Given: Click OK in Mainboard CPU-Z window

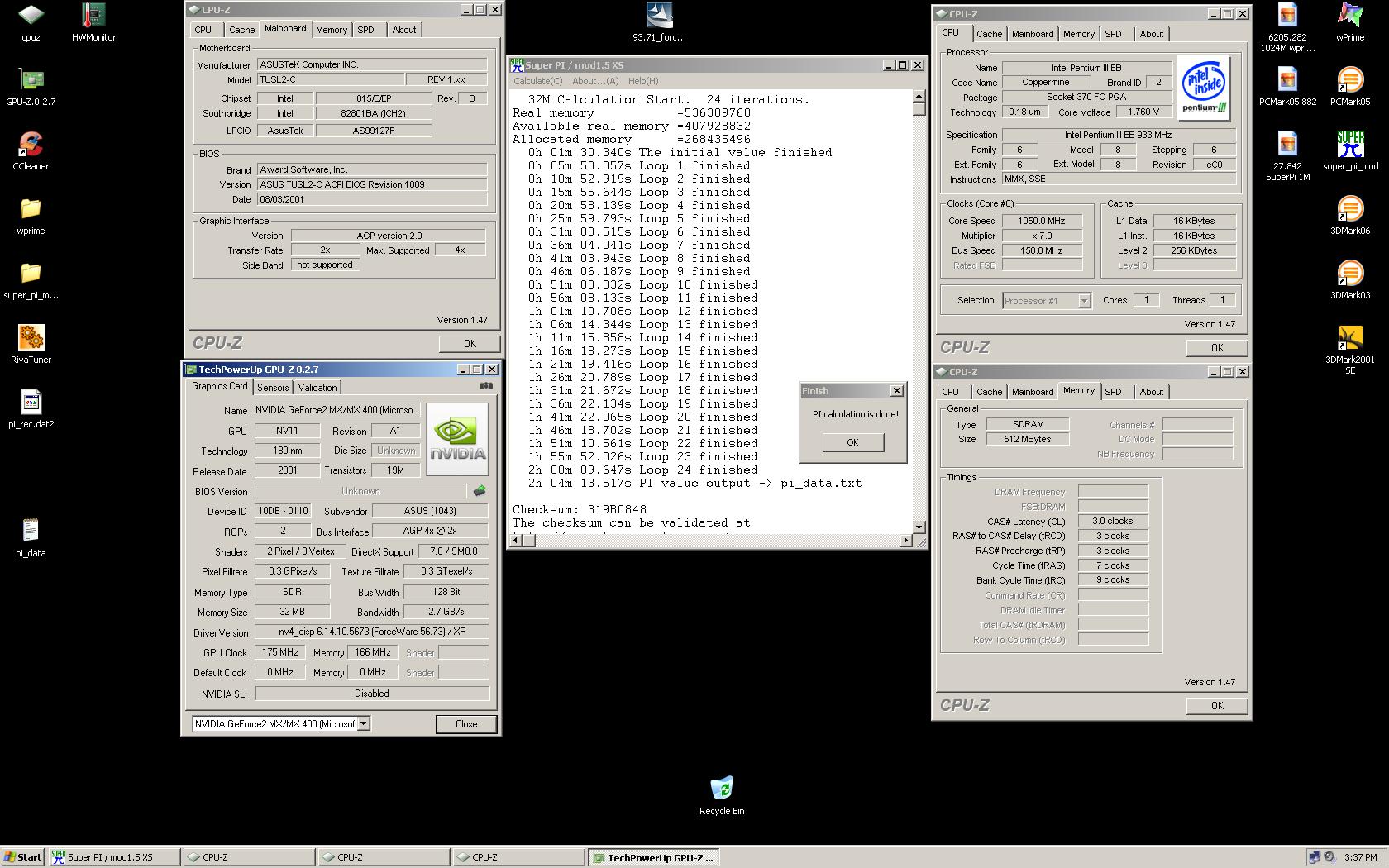Looking at the screenshot, I should (470, 344).
